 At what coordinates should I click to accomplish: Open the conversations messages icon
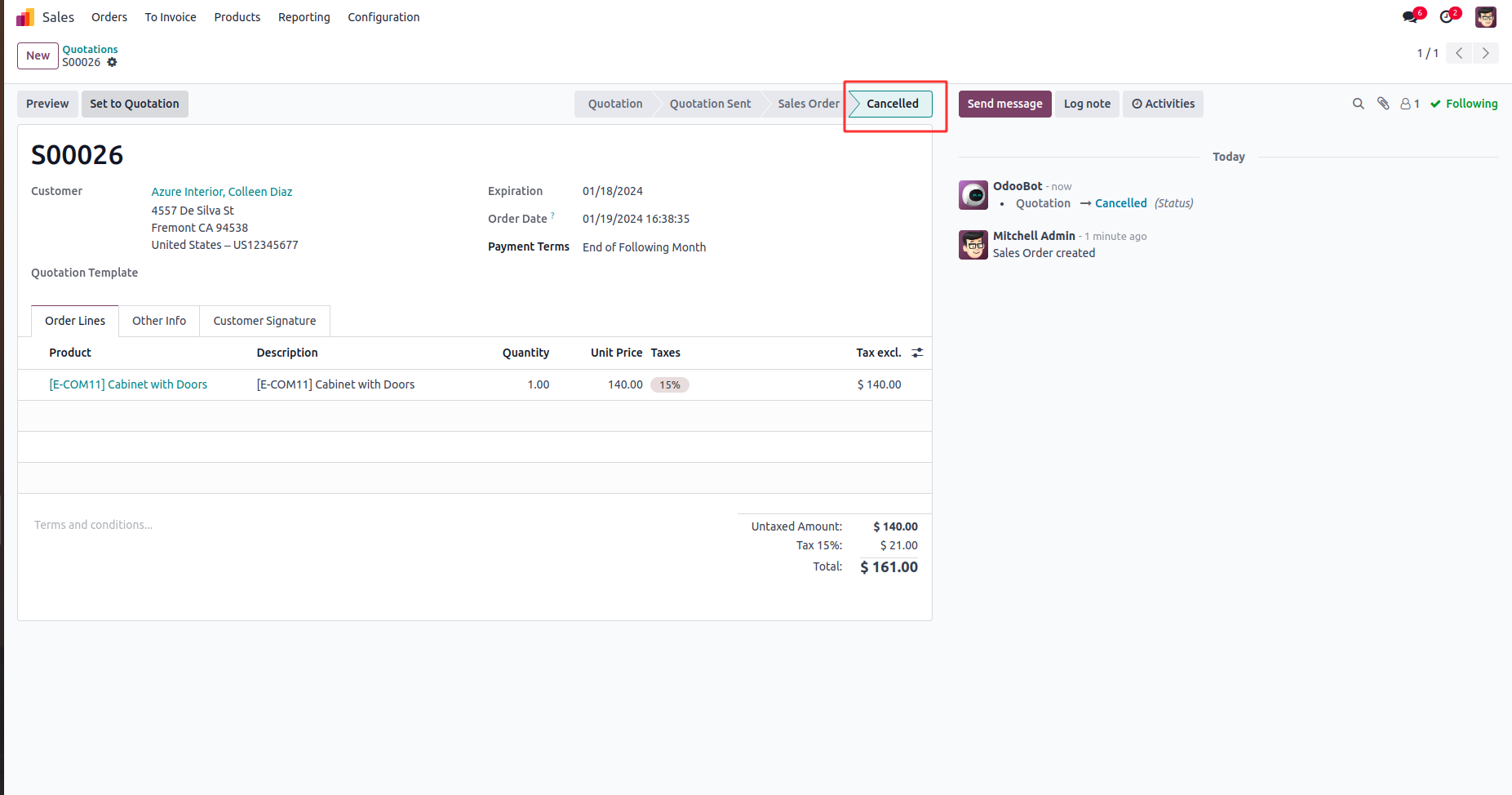pos(1411,16)
